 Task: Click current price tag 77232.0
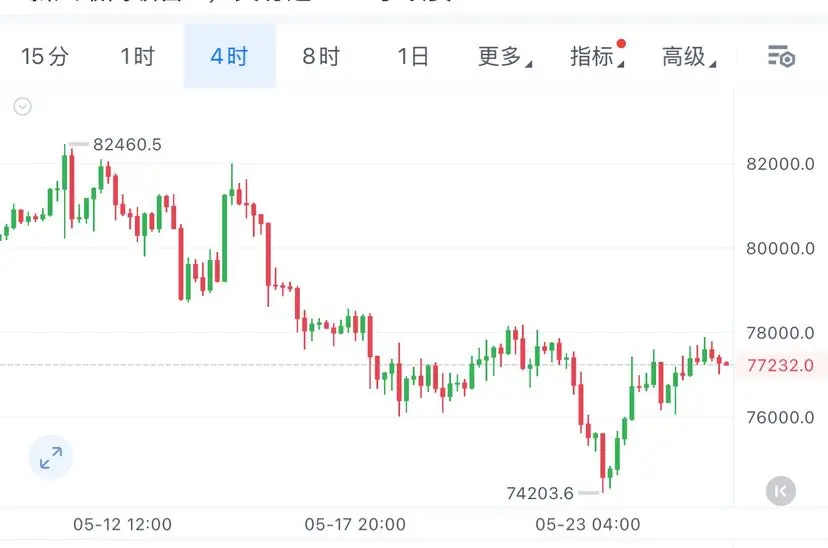[780, 365]
